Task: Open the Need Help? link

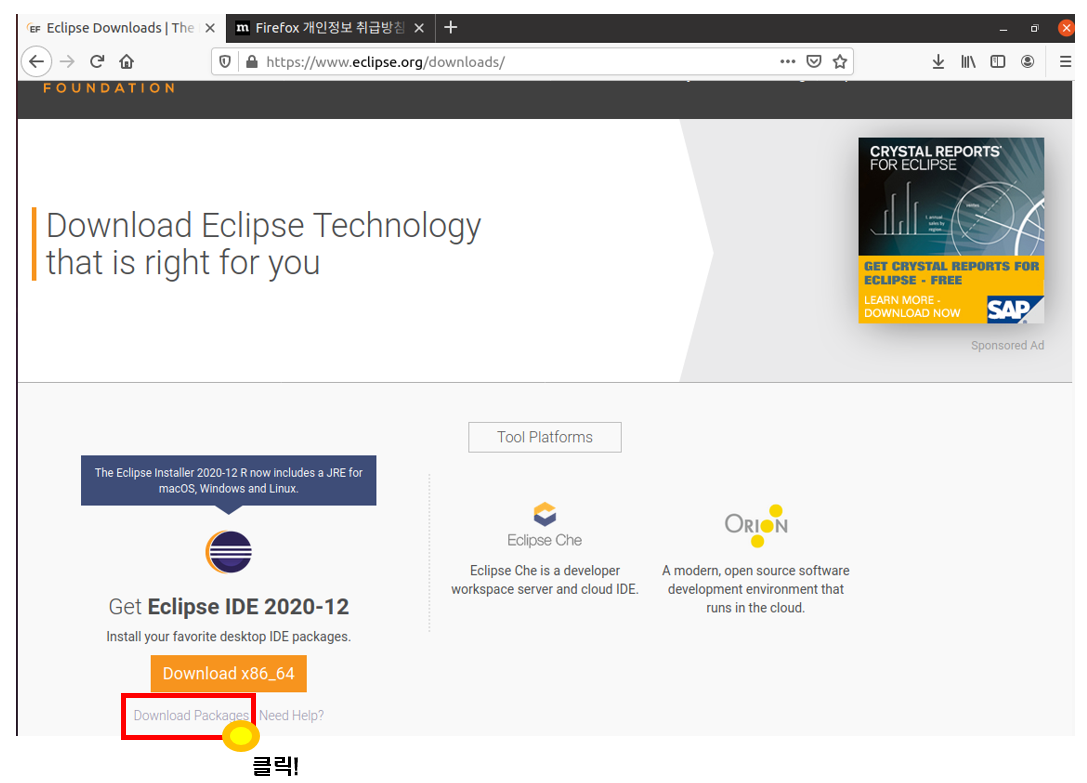Action: (291, 715)
